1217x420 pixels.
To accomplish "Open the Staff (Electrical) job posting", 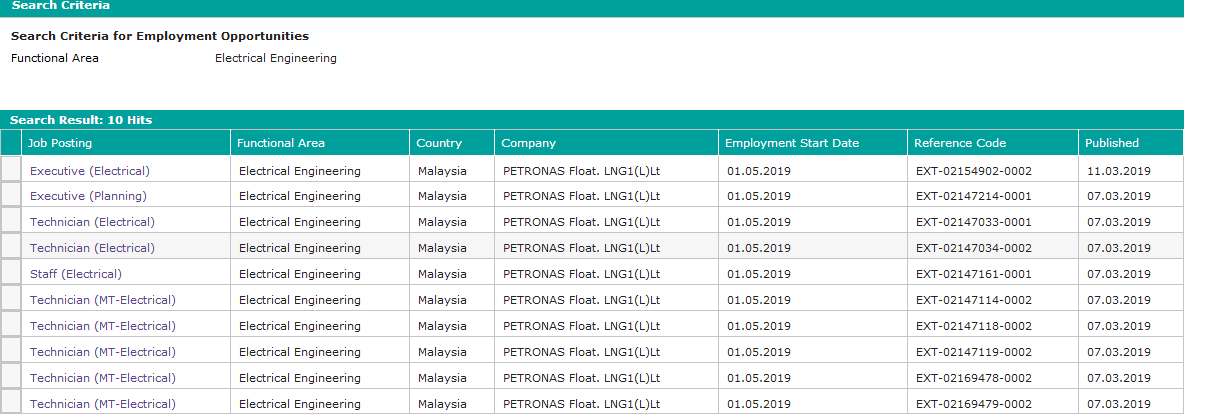I will pos(75,274).
